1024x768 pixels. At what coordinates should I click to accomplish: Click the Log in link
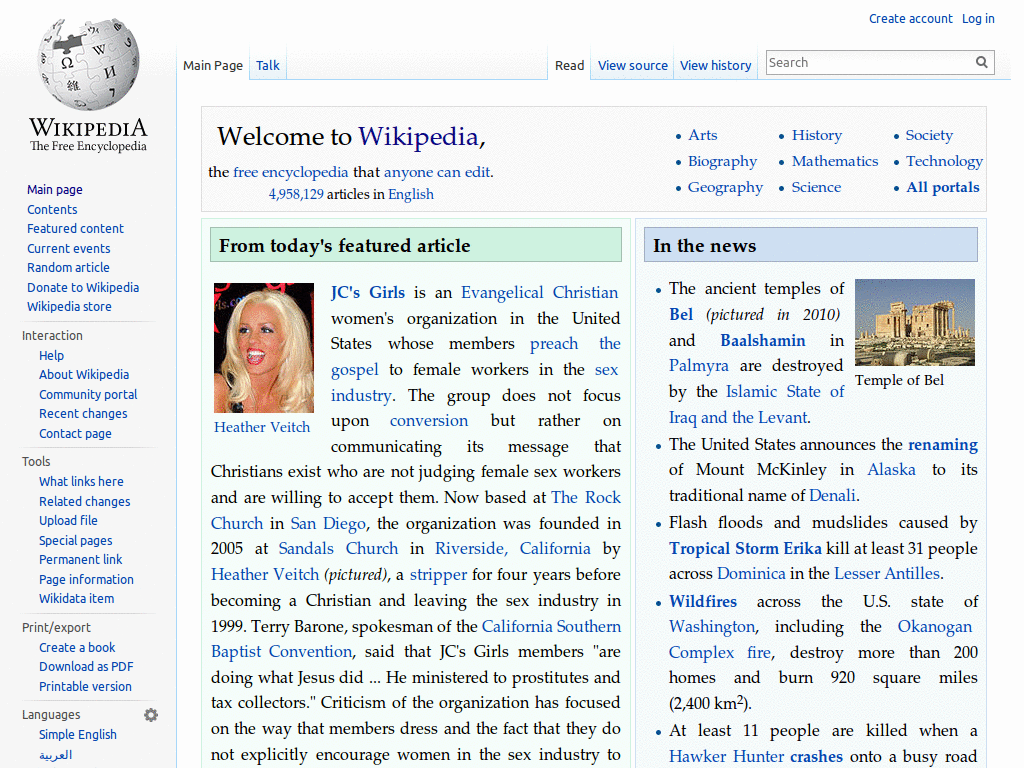978,19
